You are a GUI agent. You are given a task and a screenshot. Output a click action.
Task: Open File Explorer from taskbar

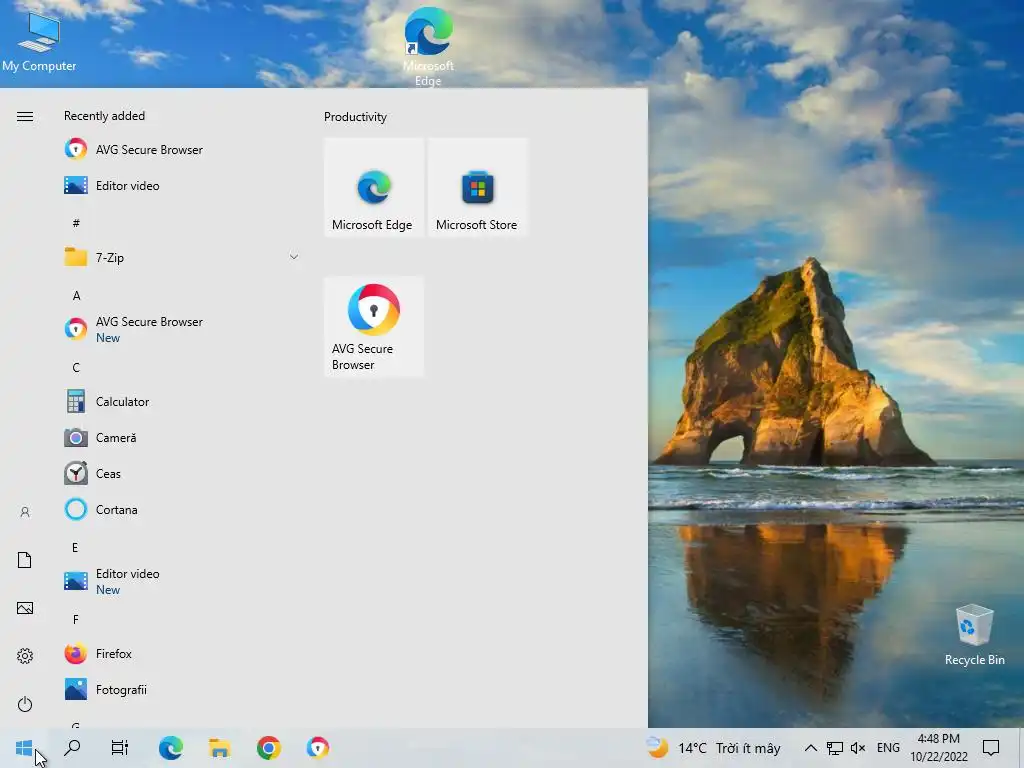click(x=219, y=748)
